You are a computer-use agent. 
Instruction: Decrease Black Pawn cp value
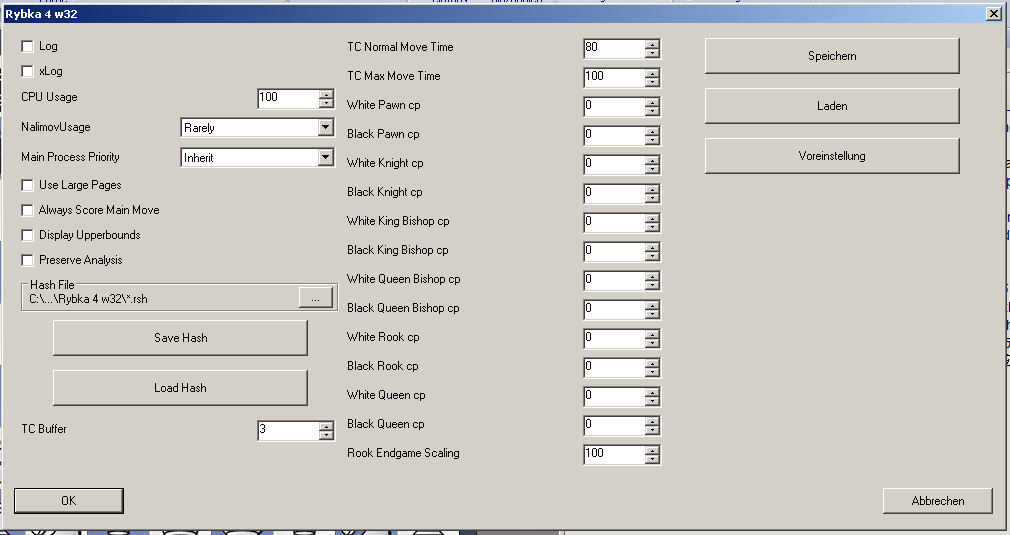(x=653, y=140)
